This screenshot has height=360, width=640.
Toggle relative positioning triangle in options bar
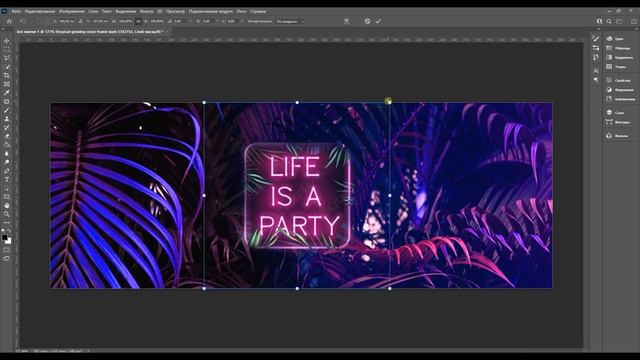tap(80, 21)
